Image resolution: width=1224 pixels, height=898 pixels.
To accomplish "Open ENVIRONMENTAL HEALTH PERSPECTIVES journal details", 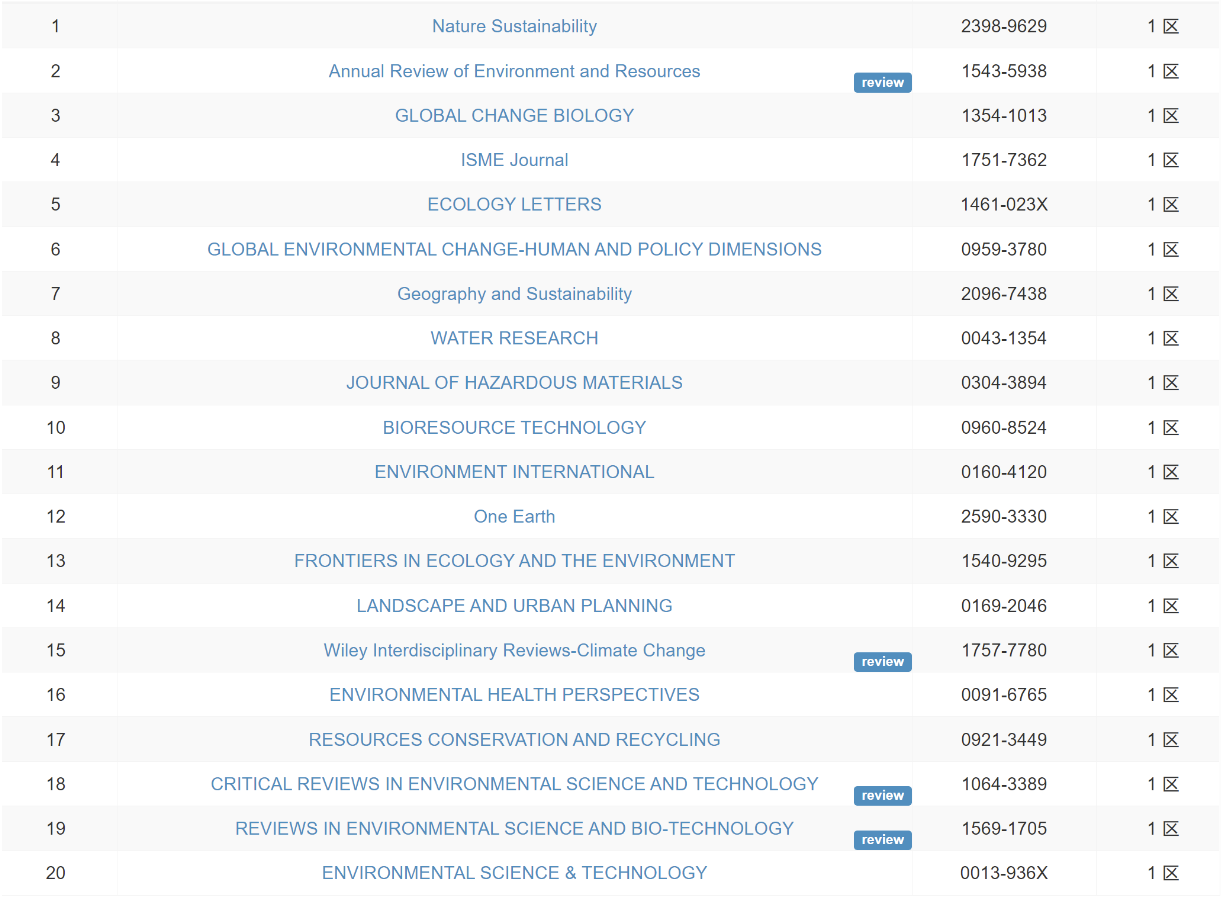I will click(x=514, y=694).
